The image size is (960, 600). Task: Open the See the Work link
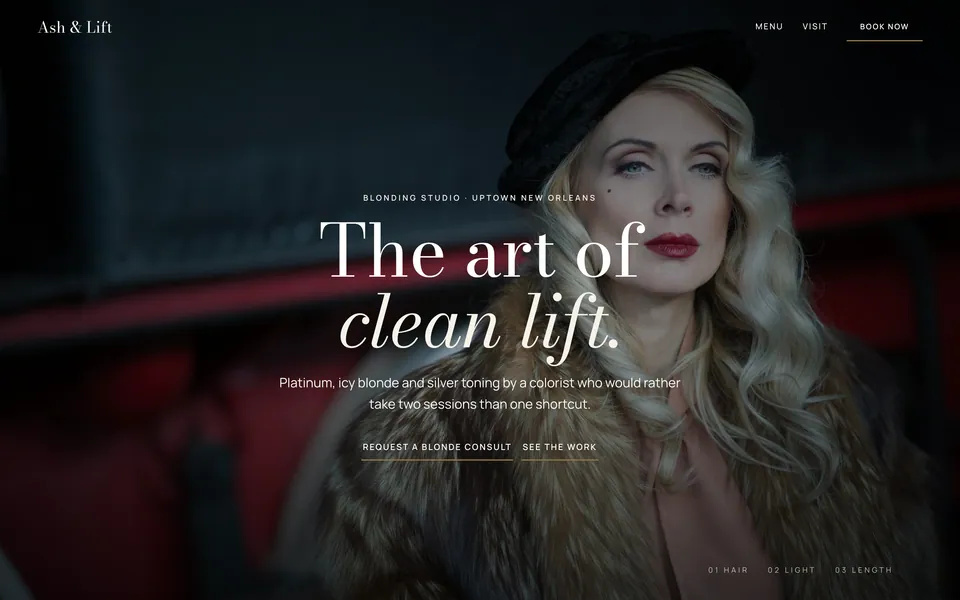pyautogui.click(x=559, y=448)
